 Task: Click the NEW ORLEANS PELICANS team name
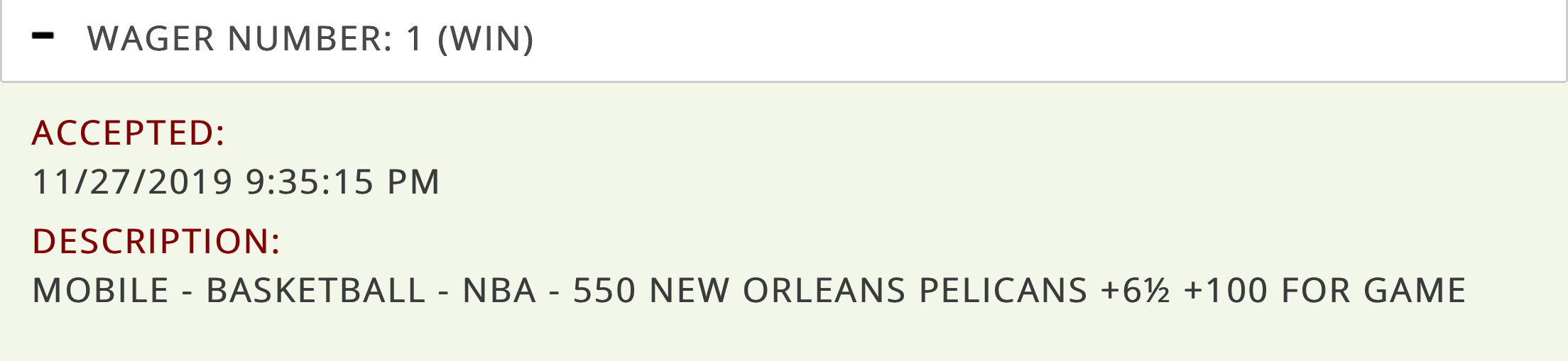click(868, 291)
